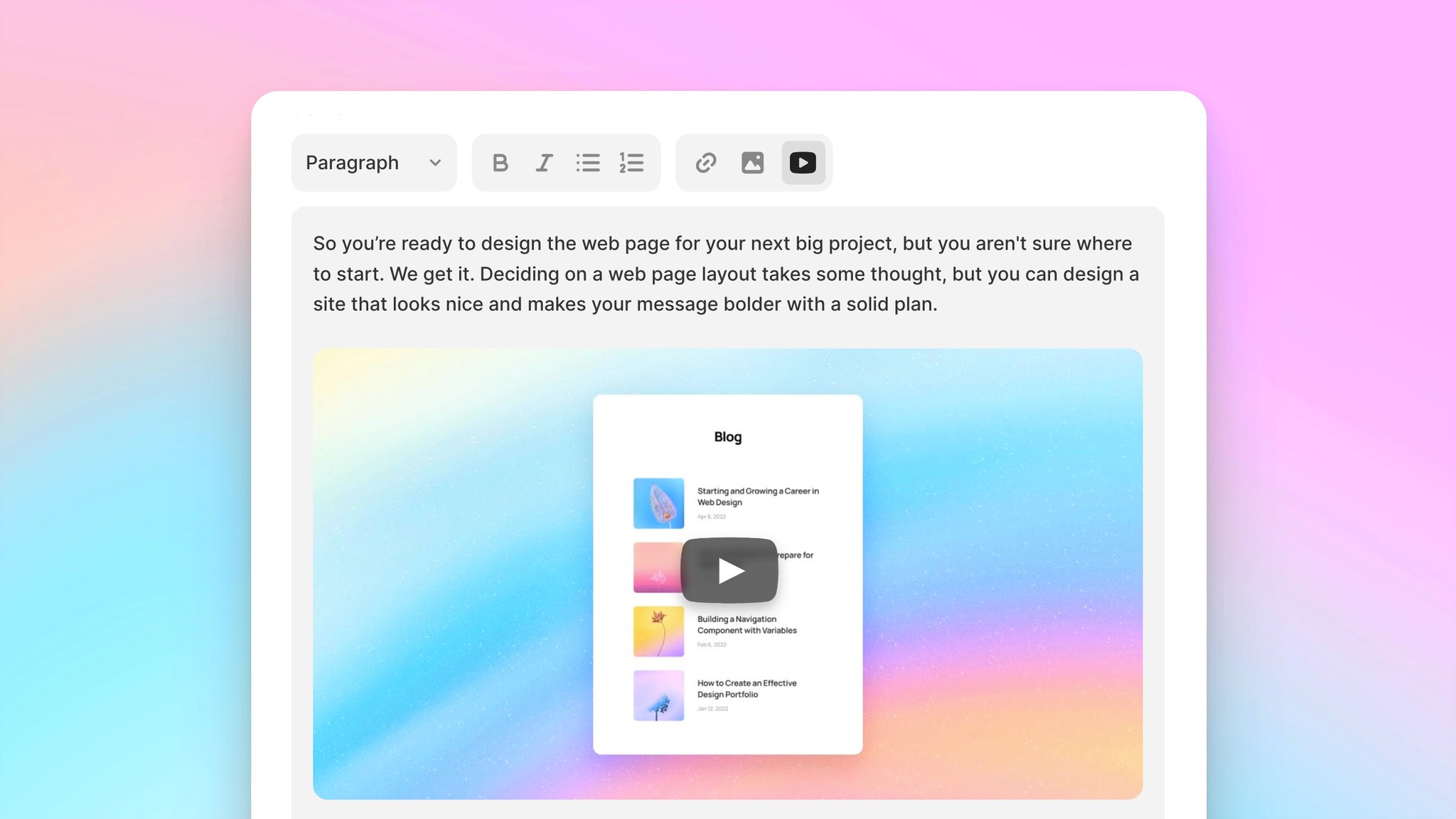Select the highlighted video toolbar button
This screenshot has width=1456, height=819.
[x=803, y=163]
